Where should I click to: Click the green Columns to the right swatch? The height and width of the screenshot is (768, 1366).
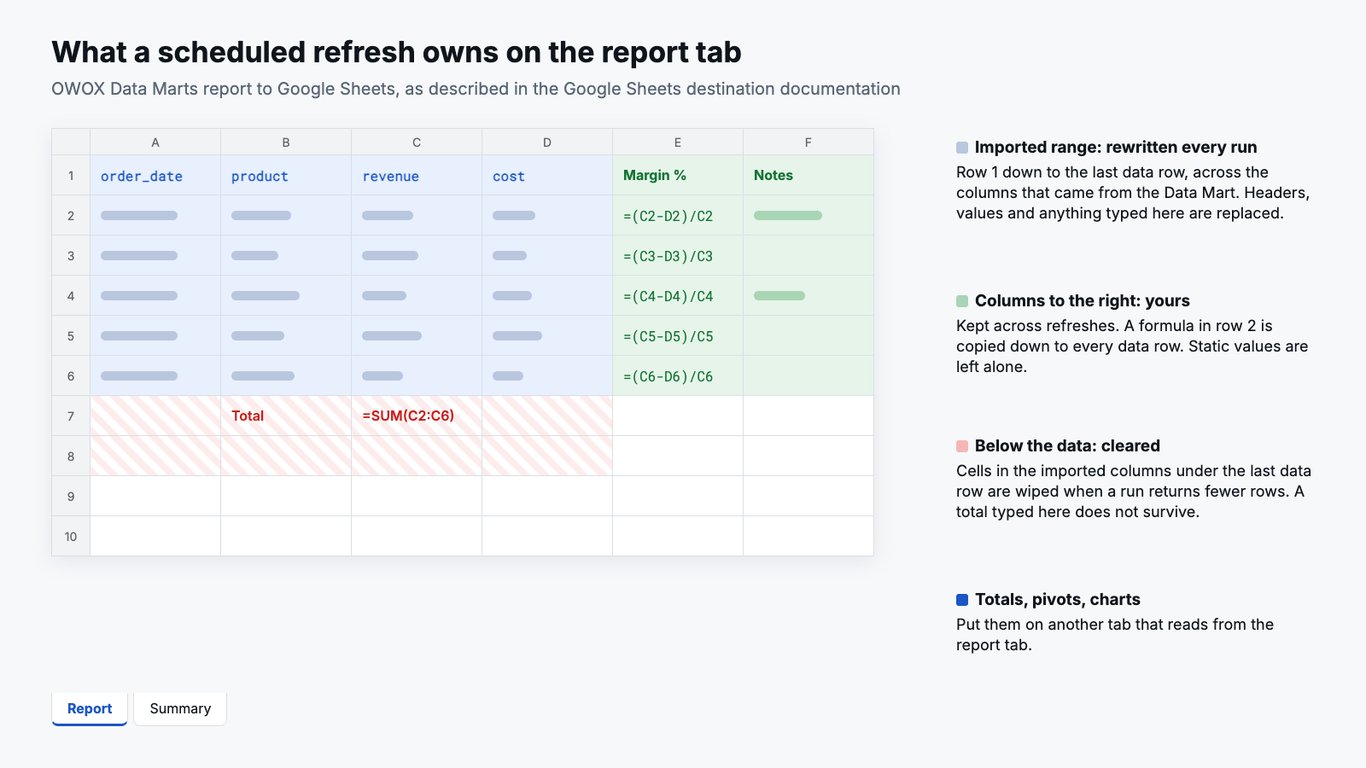pos(962,301)
